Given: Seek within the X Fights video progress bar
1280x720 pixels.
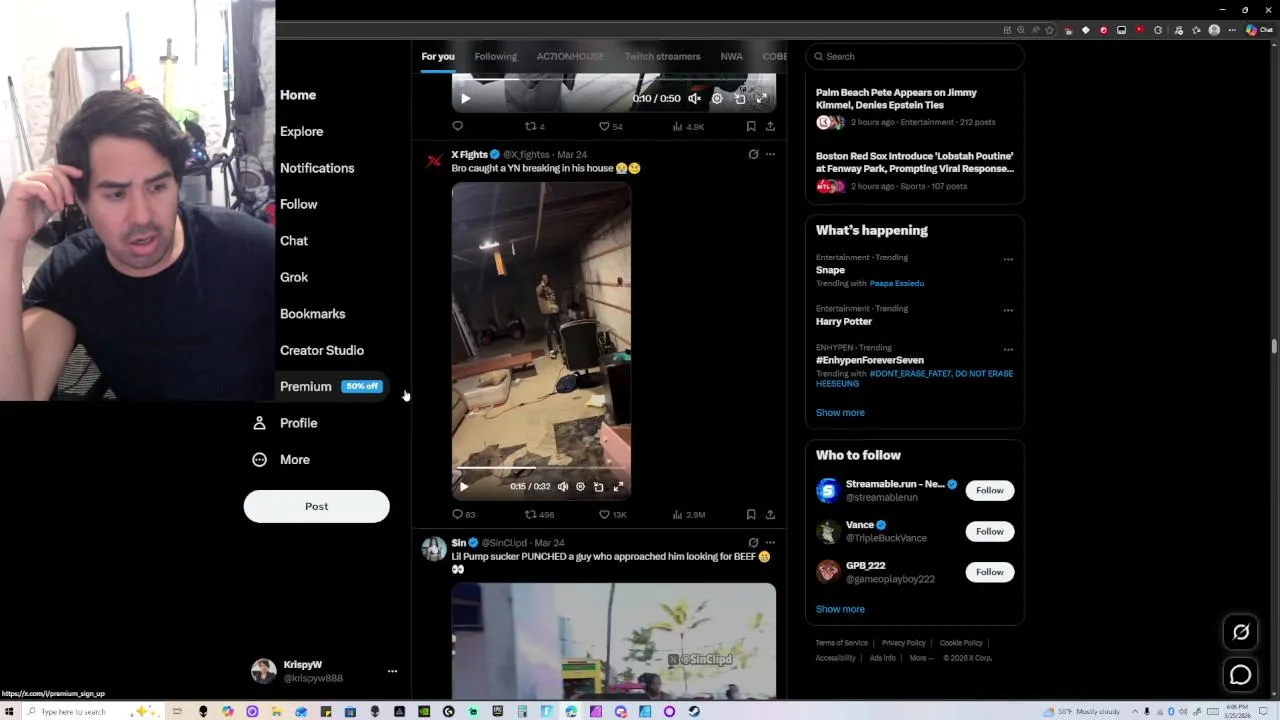Looking at the screenshot, I should click(x=541, y=467).
